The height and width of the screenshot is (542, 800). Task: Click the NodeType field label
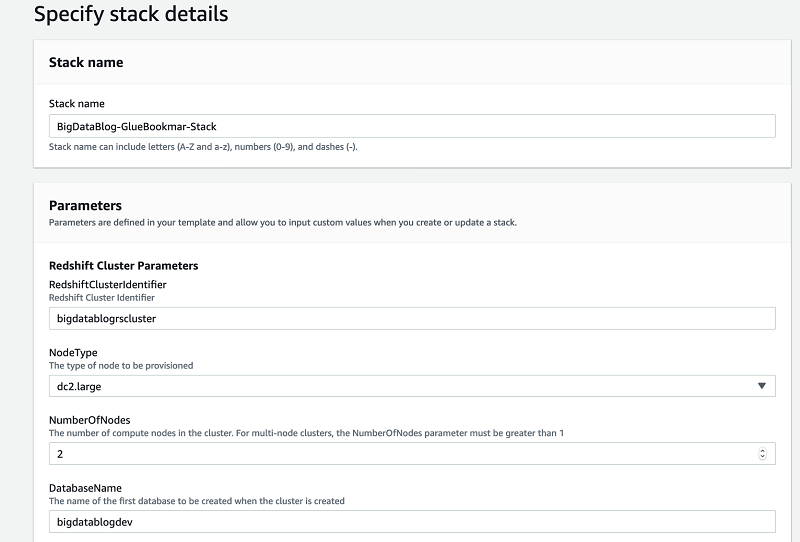[73, 353]
